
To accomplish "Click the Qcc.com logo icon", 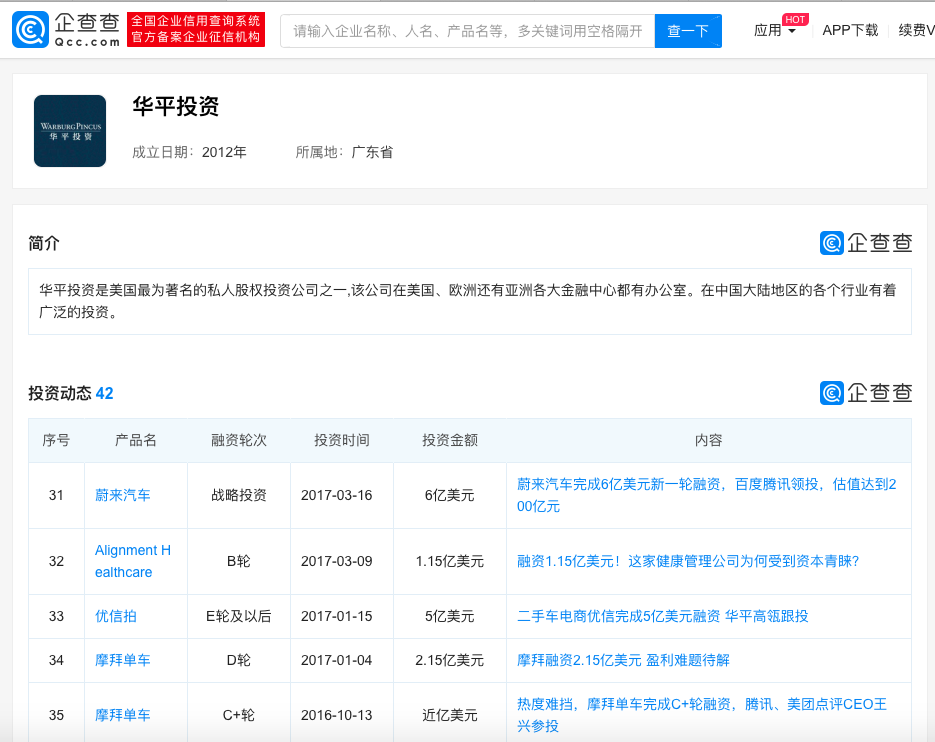I will point(30,30).
